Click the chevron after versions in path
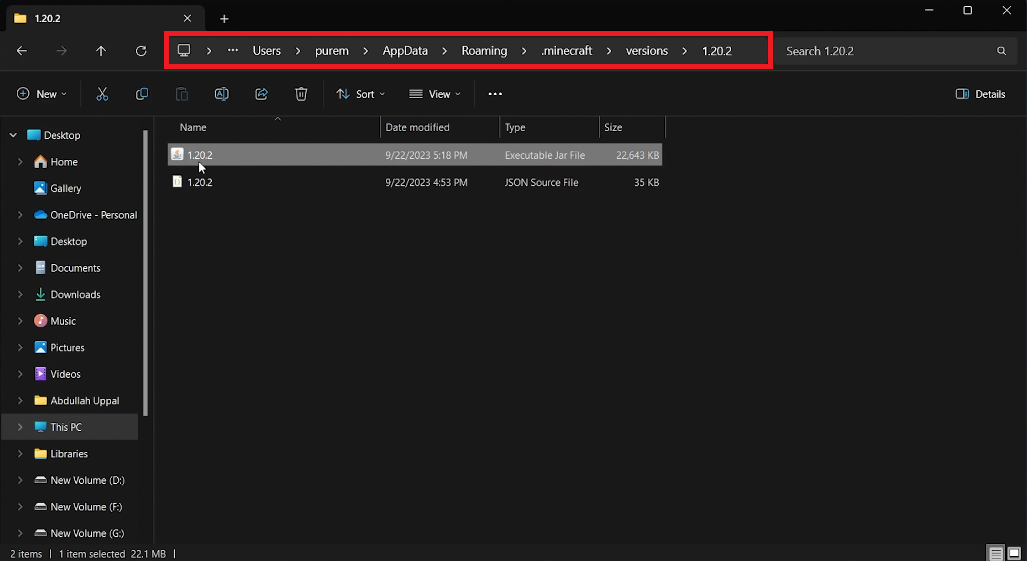 point(685,51)
